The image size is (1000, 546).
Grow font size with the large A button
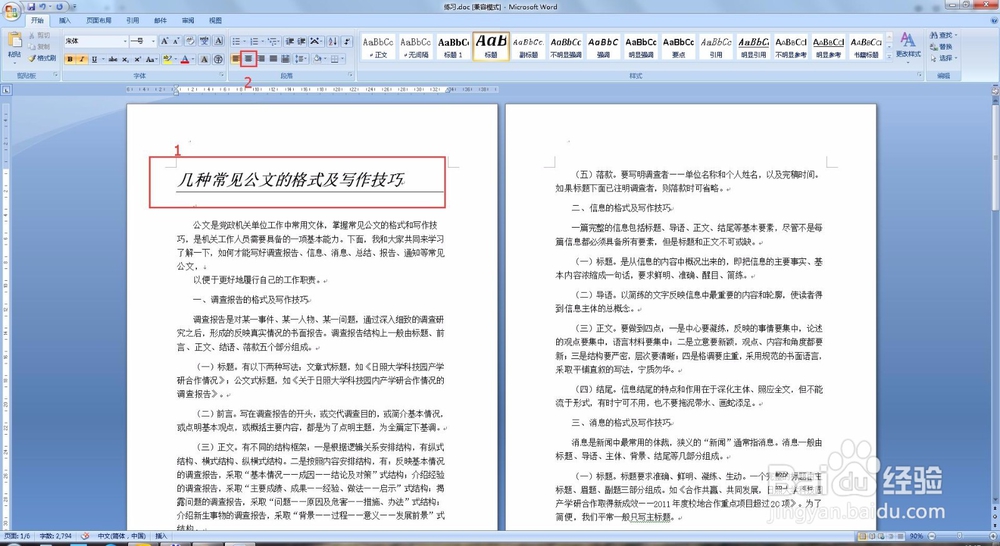tap(165, 41)
